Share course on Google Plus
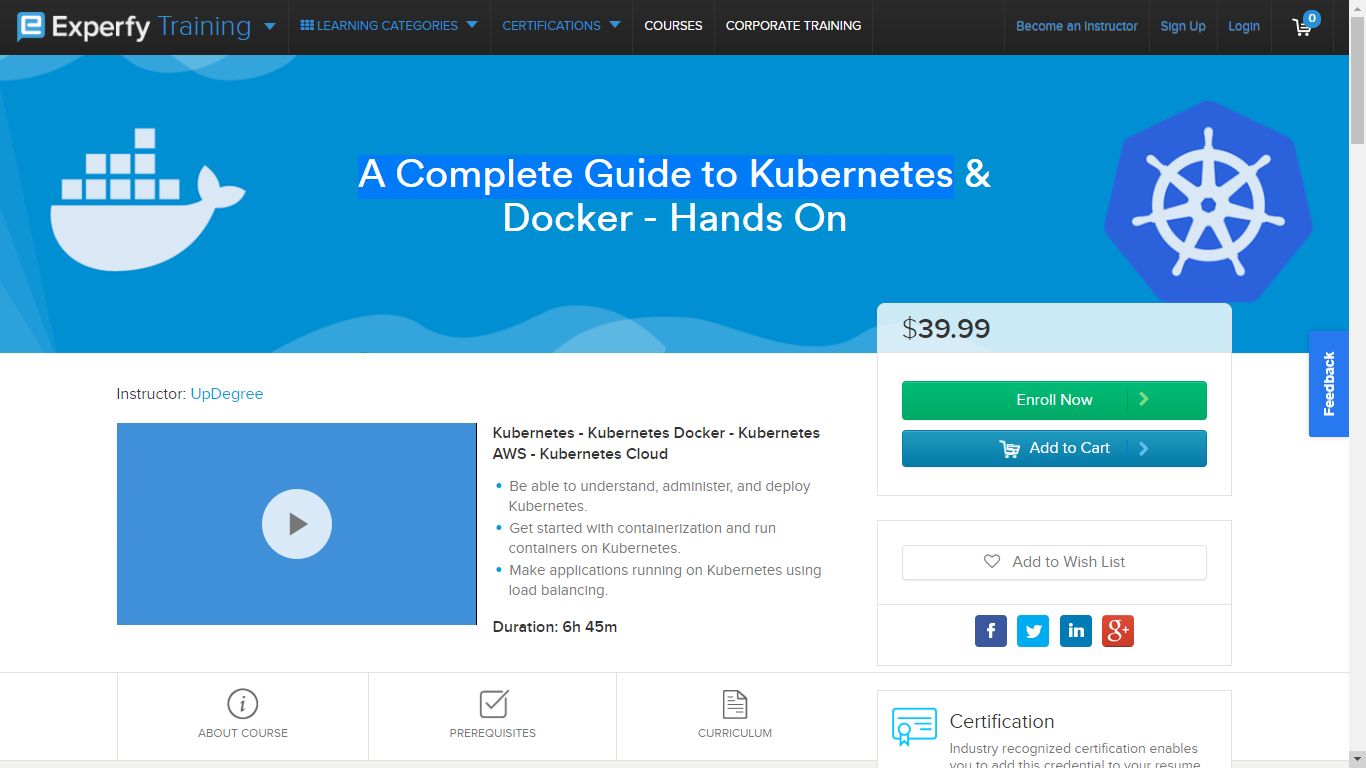This screenshot has width=1366, height=768. click(x=1118, y=631)
